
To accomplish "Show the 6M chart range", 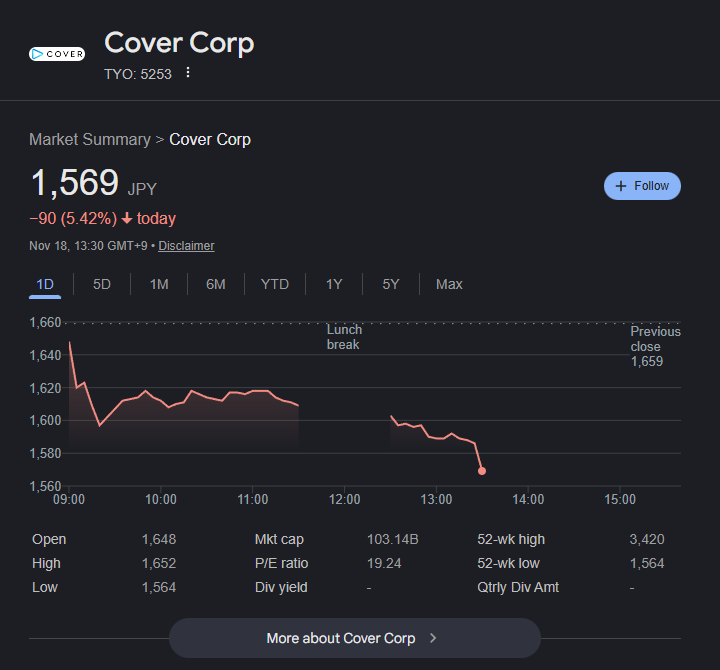I will pos(216,284).
